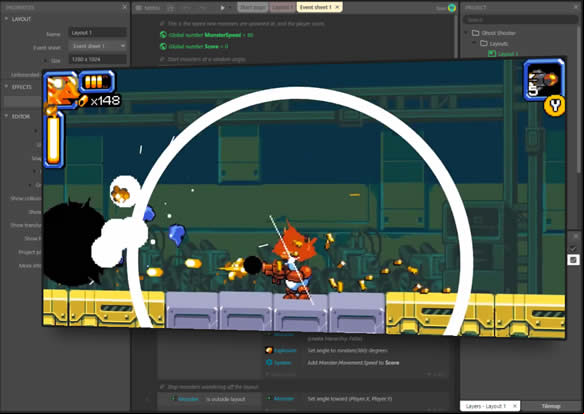Close the Event sheet 1 tab

pyautogui.click(x=337, y=7)
